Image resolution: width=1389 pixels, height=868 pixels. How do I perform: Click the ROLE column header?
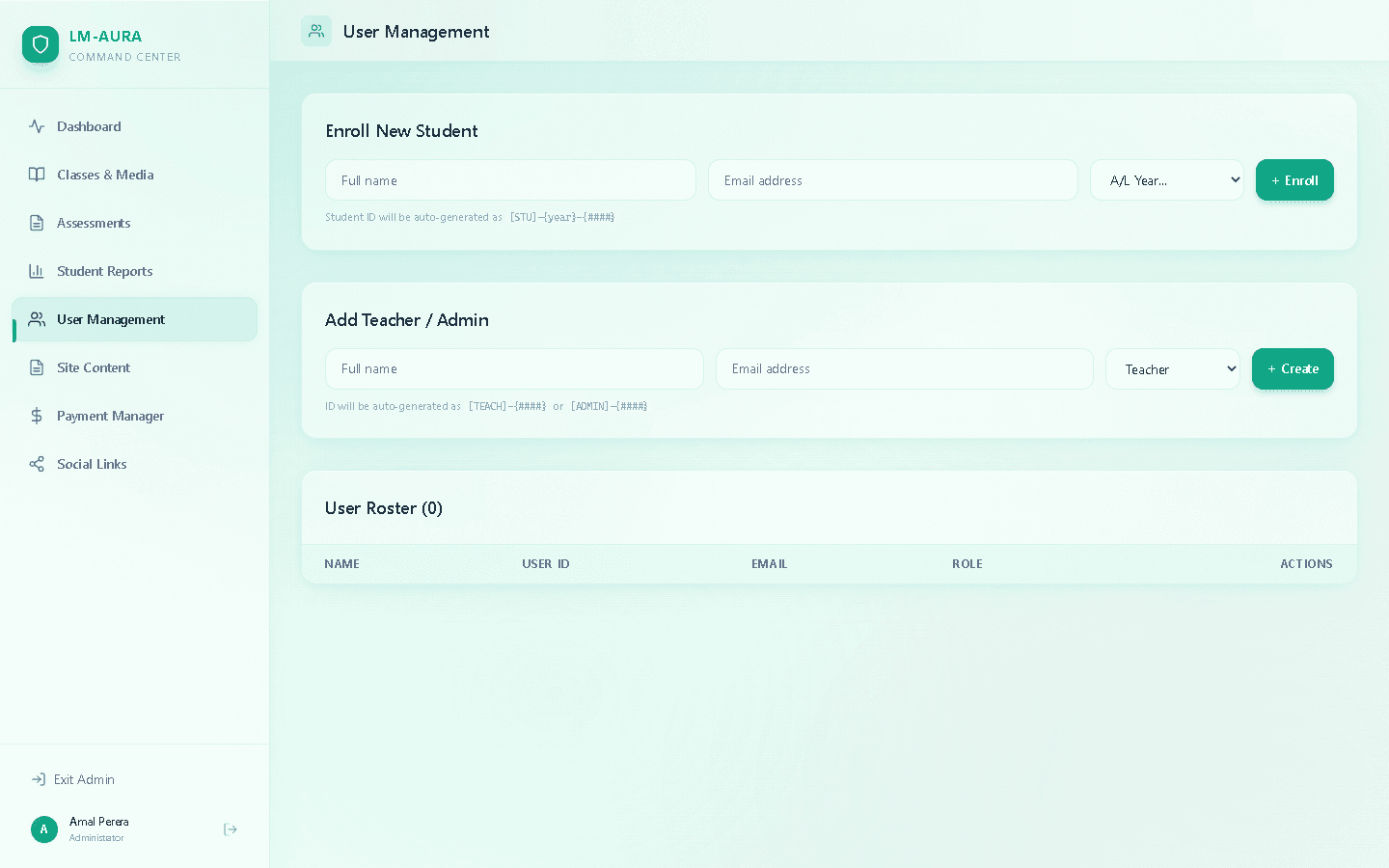click(967, 564)
